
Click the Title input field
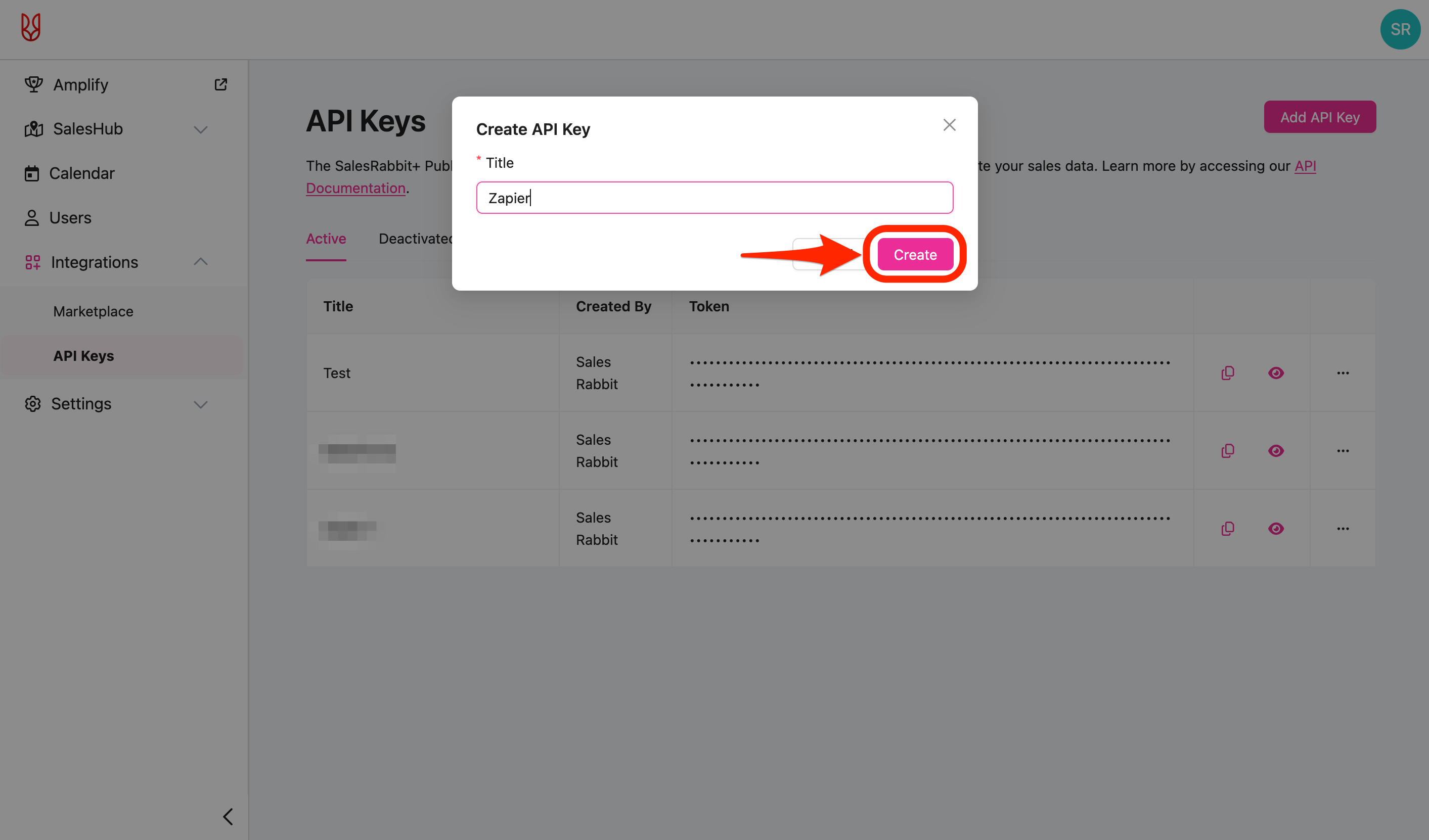714,198
